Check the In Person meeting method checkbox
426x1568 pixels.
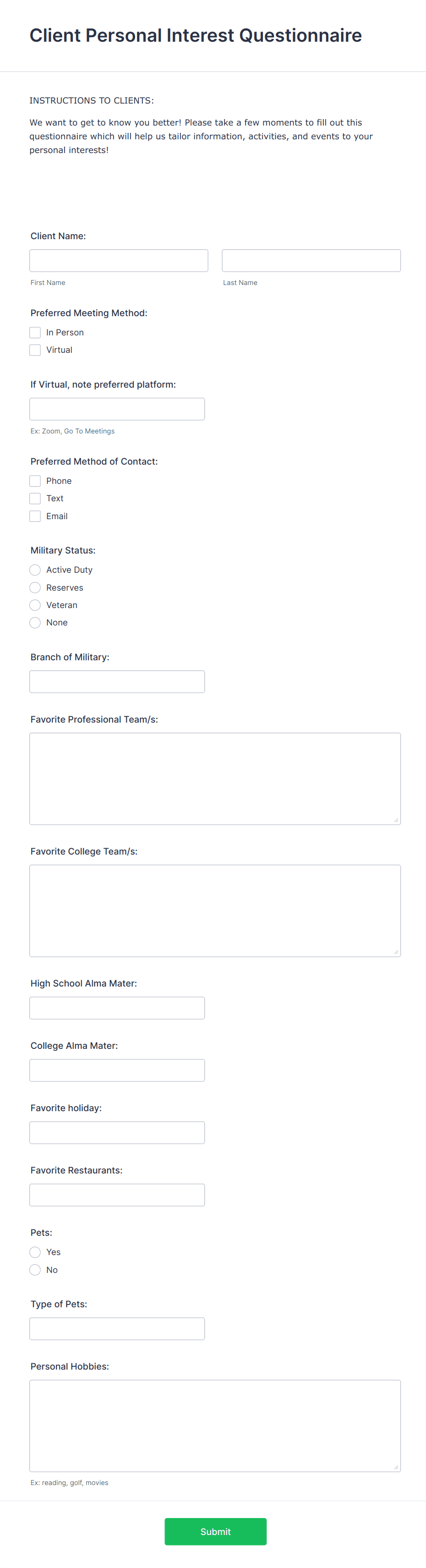point(35,332)
